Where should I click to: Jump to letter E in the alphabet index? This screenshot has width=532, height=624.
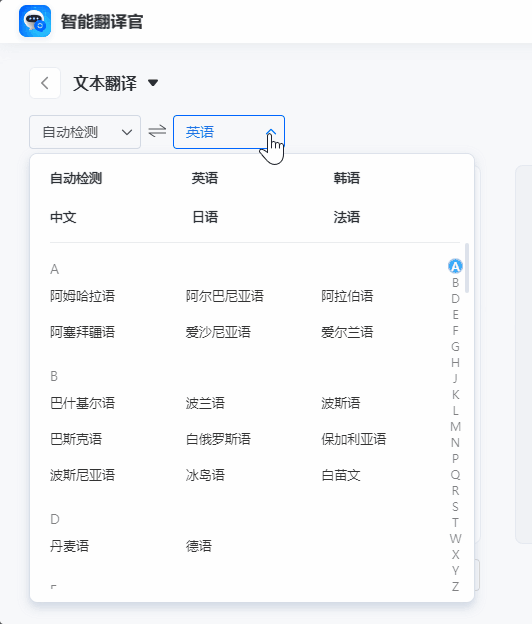pos(456,315)
